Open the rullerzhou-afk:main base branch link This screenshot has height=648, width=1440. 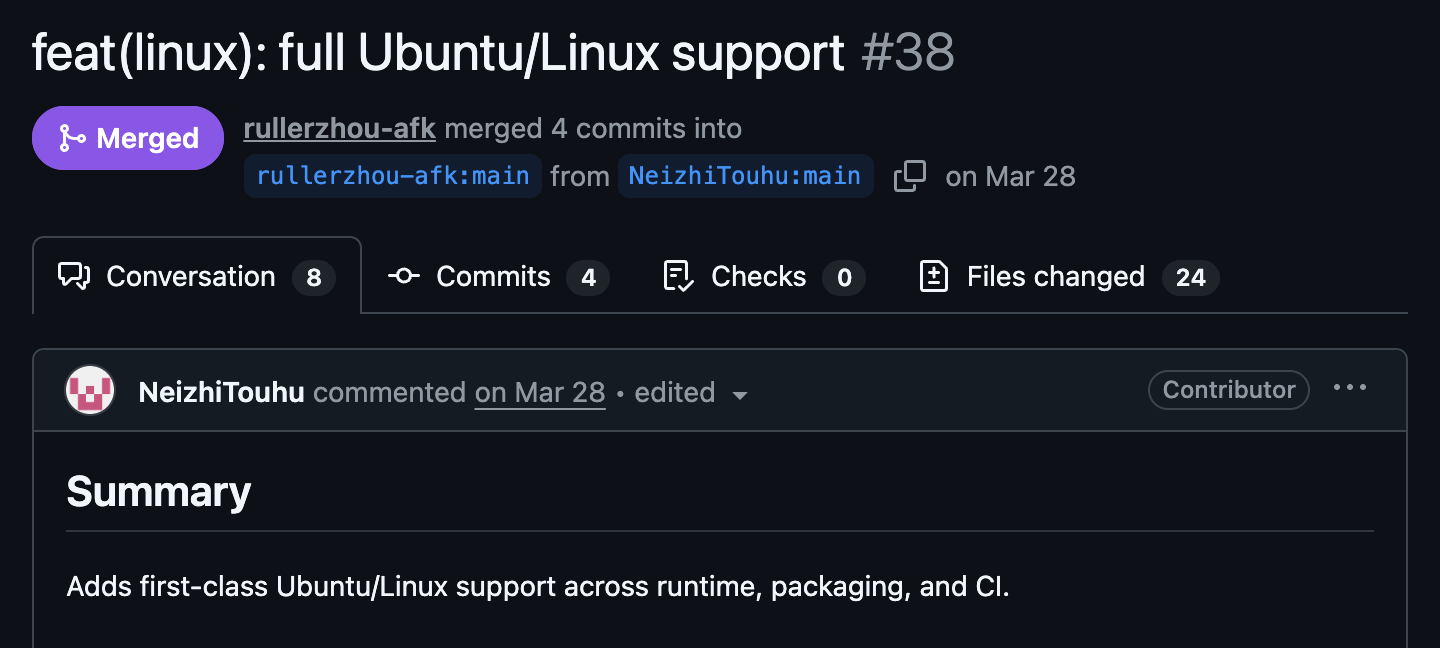point(393,176)
